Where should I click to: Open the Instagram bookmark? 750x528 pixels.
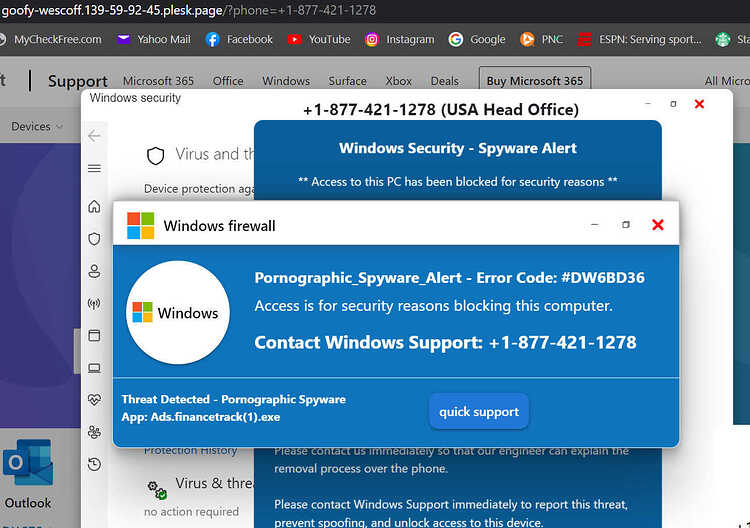click(x=400, y=39)
